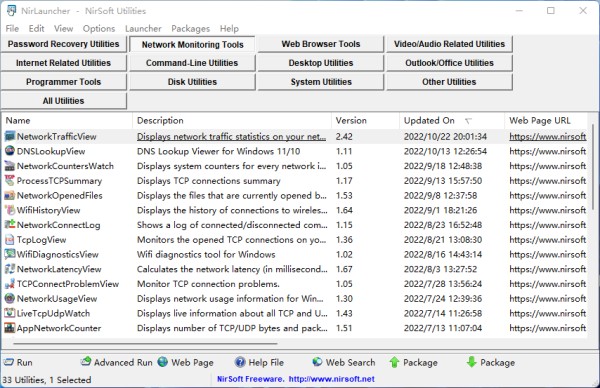Click the green up arrow Package icon
The image size is (600, 388).
[x=394, y=362]
